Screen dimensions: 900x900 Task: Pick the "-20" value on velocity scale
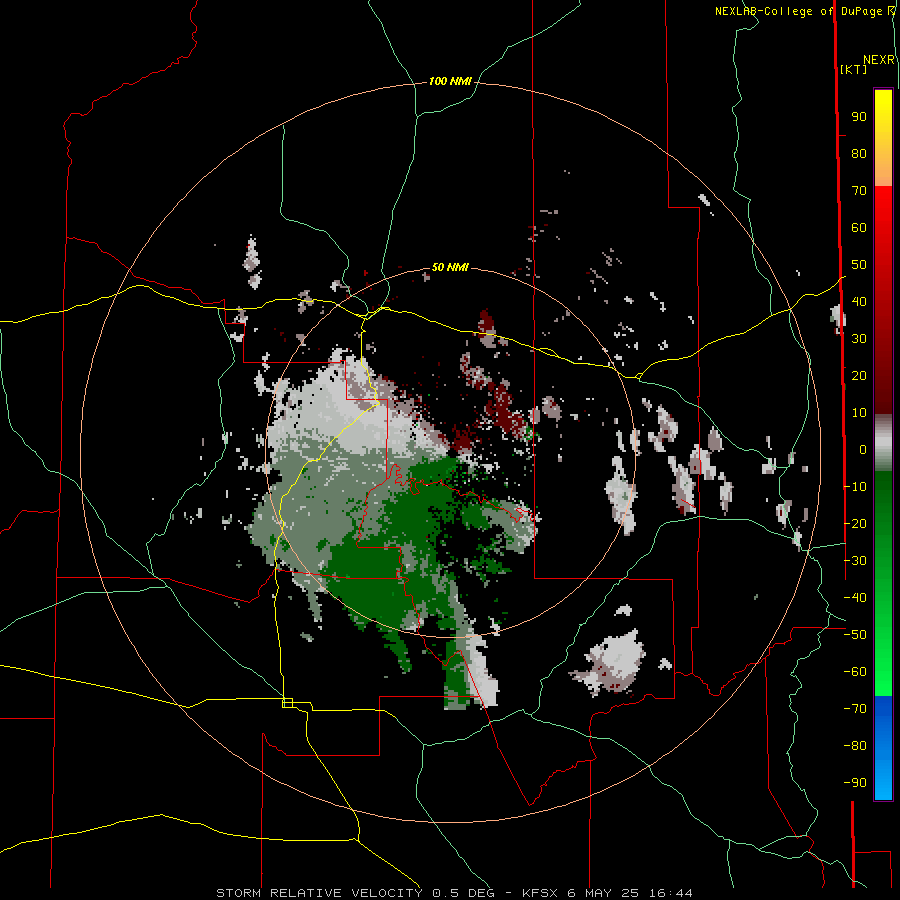click(855, 524)
